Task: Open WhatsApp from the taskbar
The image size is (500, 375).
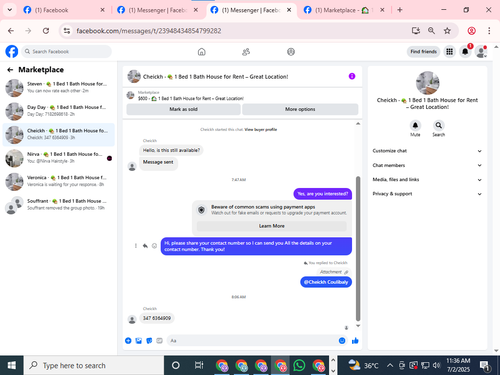Action: coord(299,365)
